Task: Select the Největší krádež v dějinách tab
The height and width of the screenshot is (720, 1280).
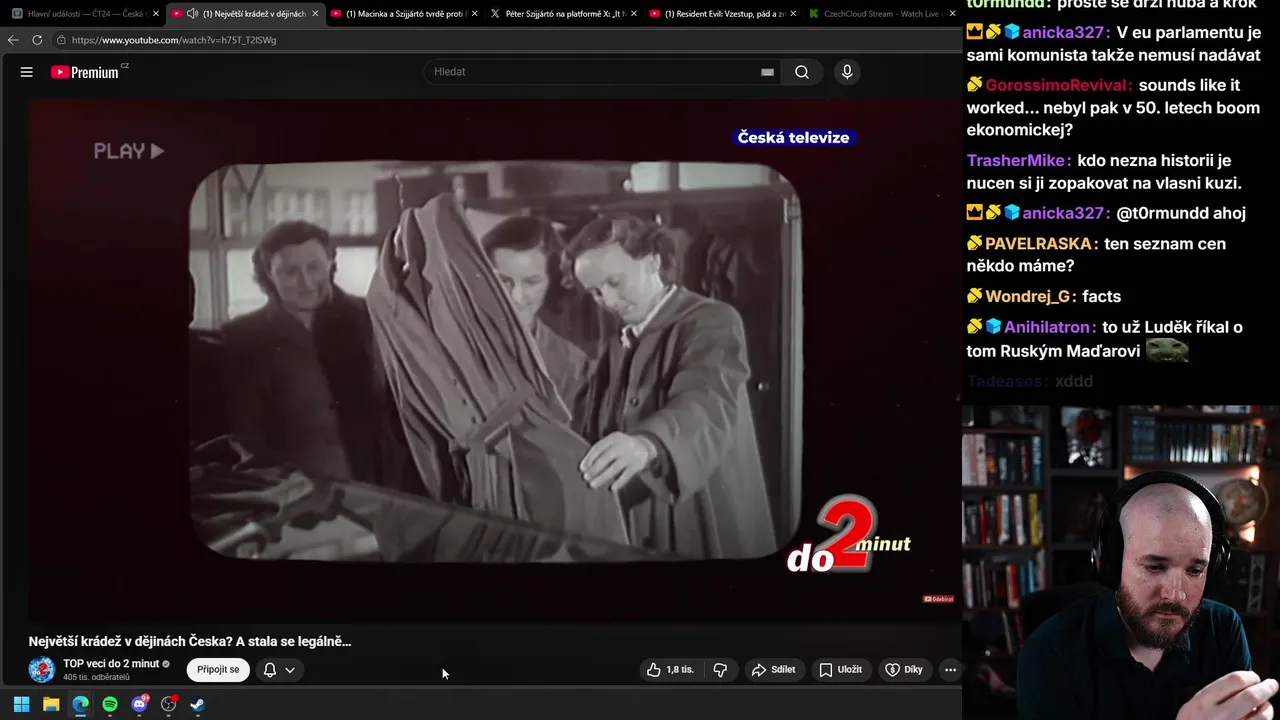Action: point(246,14)
